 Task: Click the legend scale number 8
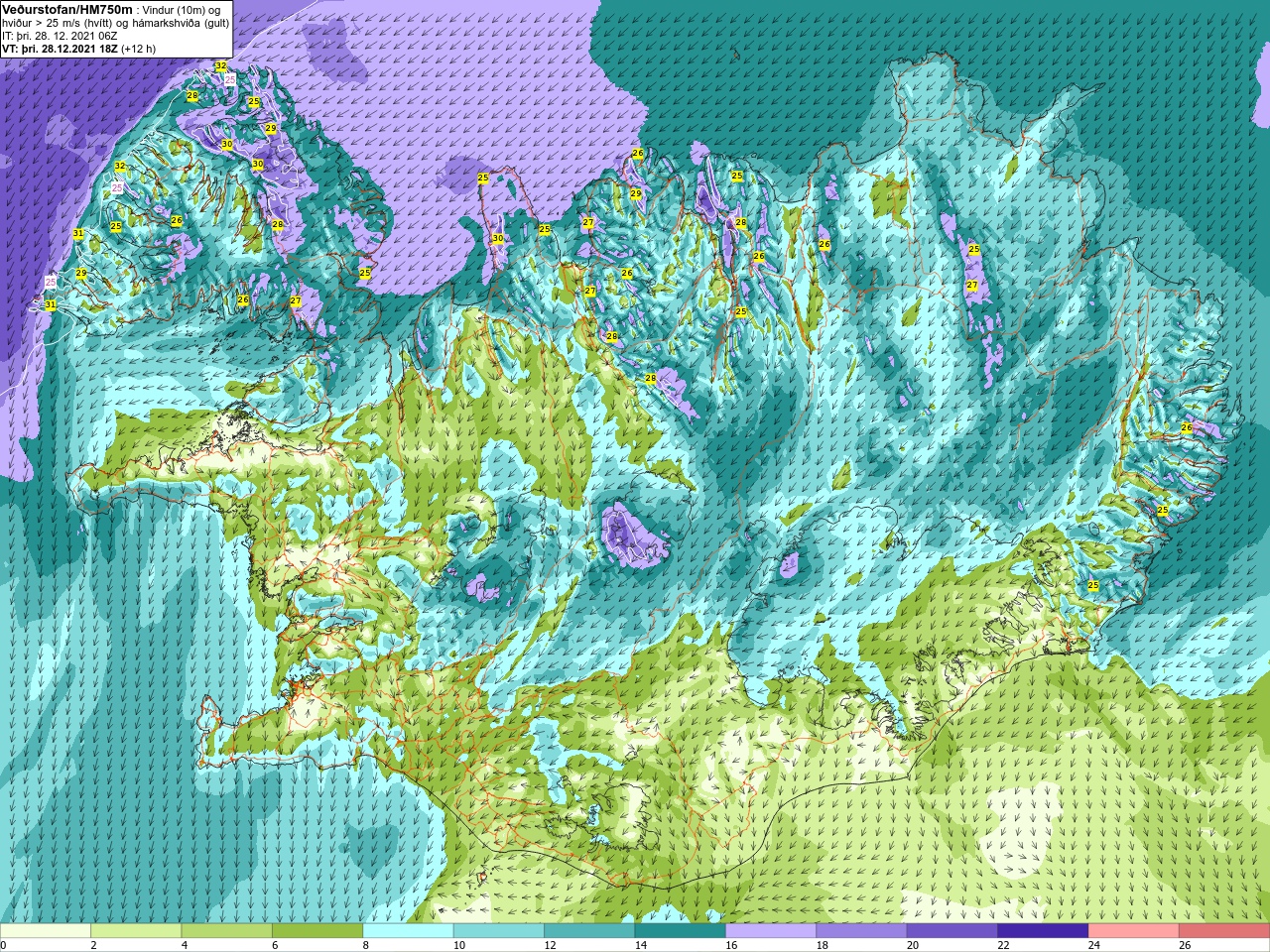(366, 945)
